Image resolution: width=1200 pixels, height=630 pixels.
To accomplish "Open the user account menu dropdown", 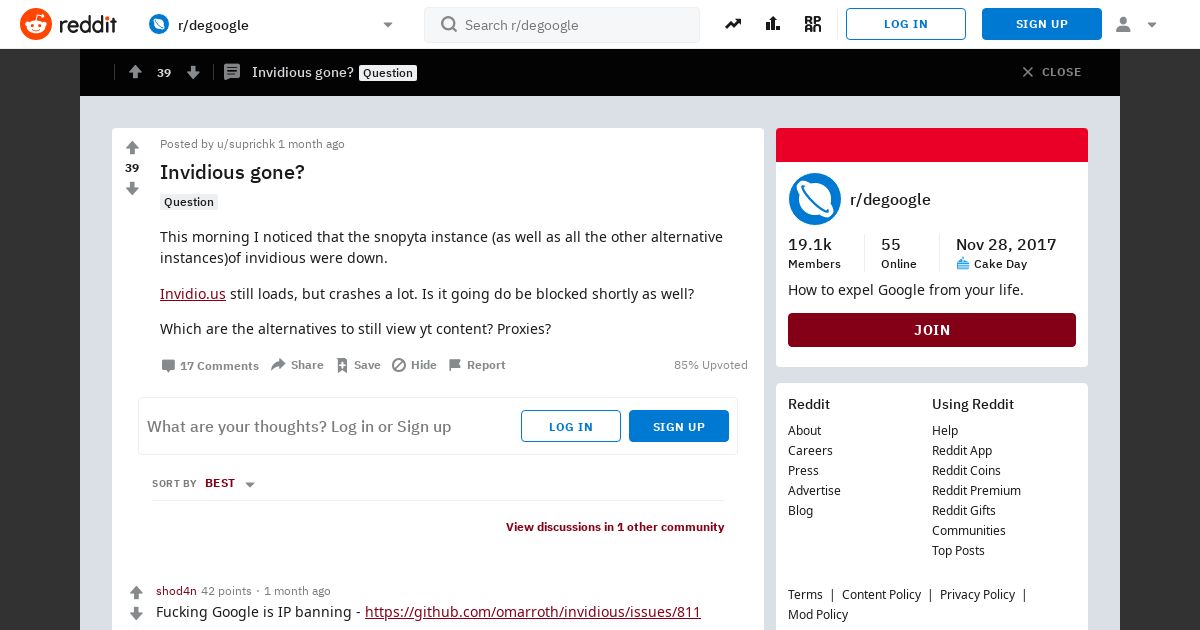I will (x=1136, y=24).
